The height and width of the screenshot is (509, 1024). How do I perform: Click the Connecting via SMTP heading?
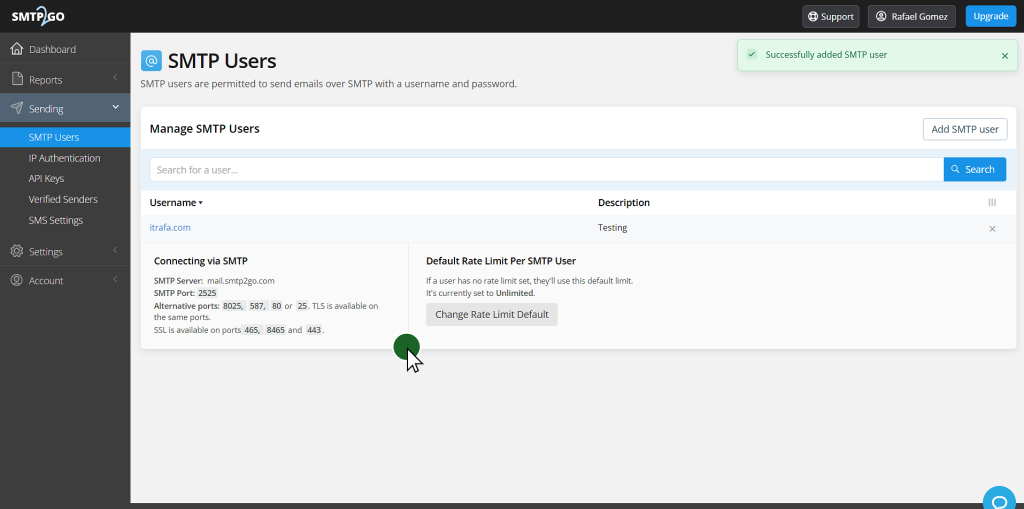point(200,261)
